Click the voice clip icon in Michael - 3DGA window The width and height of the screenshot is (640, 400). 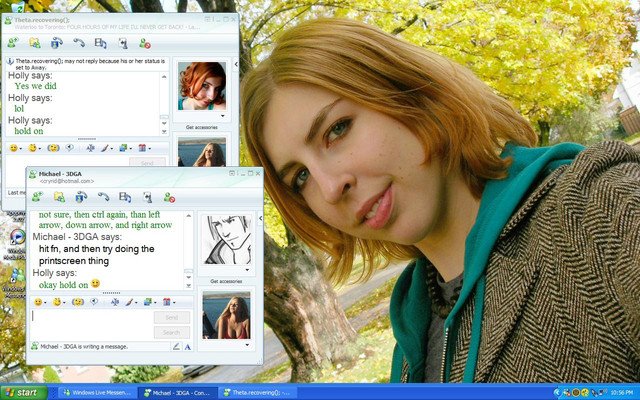[94, 302]
